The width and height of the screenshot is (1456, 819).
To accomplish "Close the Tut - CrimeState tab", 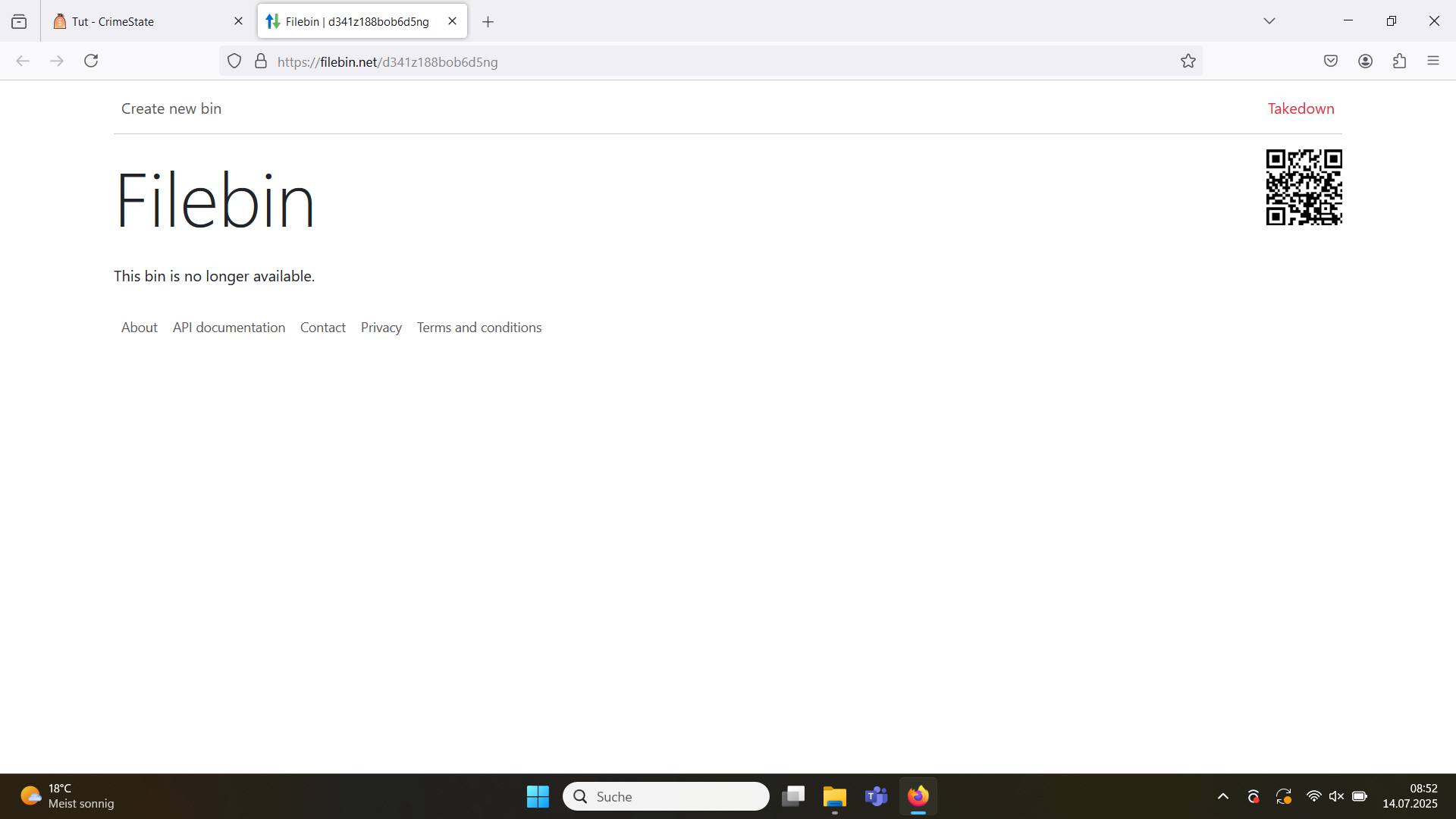I will pyautogui.click(x=238, y=21).
